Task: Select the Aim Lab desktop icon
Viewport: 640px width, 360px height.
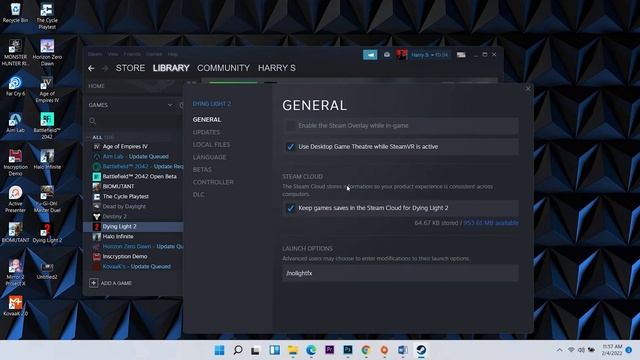Action: tap(15, 123)
